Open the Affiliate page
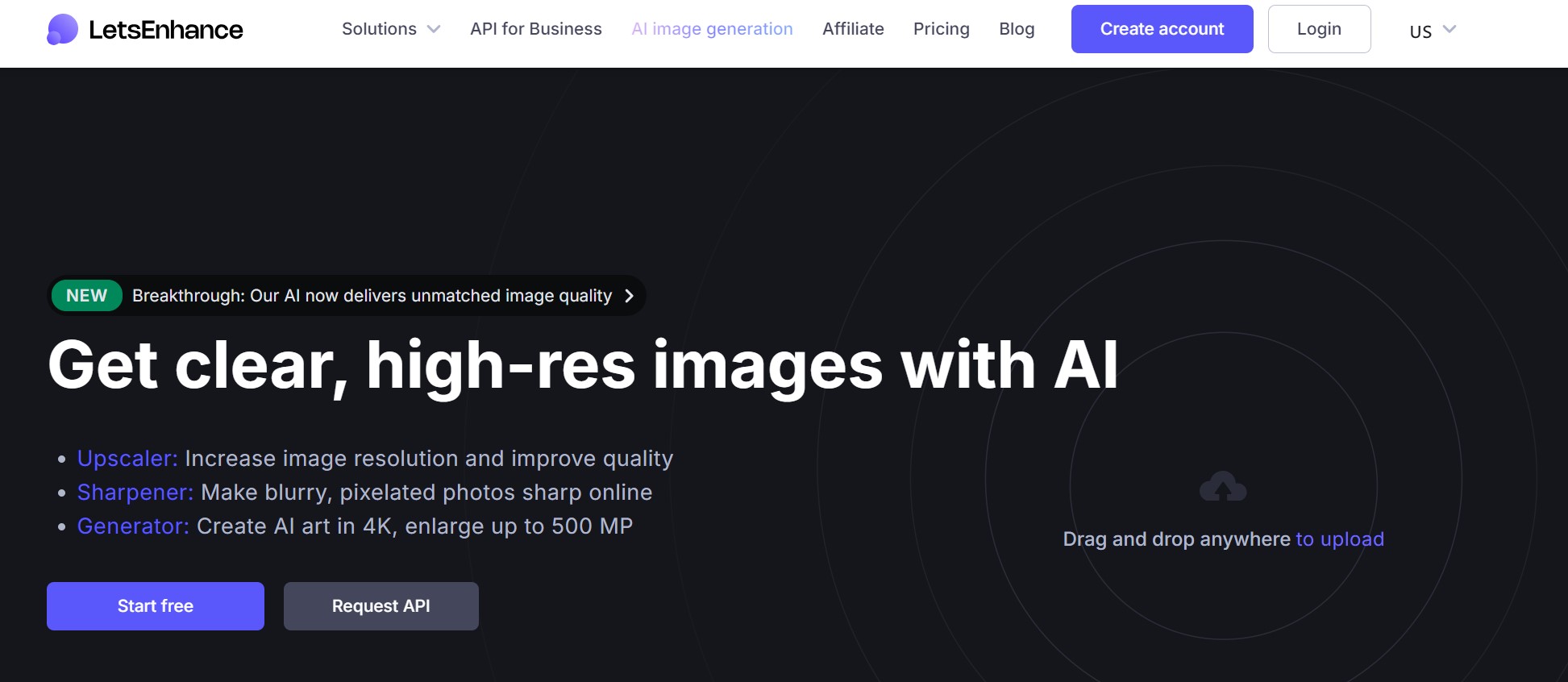1568x682 pixels. (853, 29)
